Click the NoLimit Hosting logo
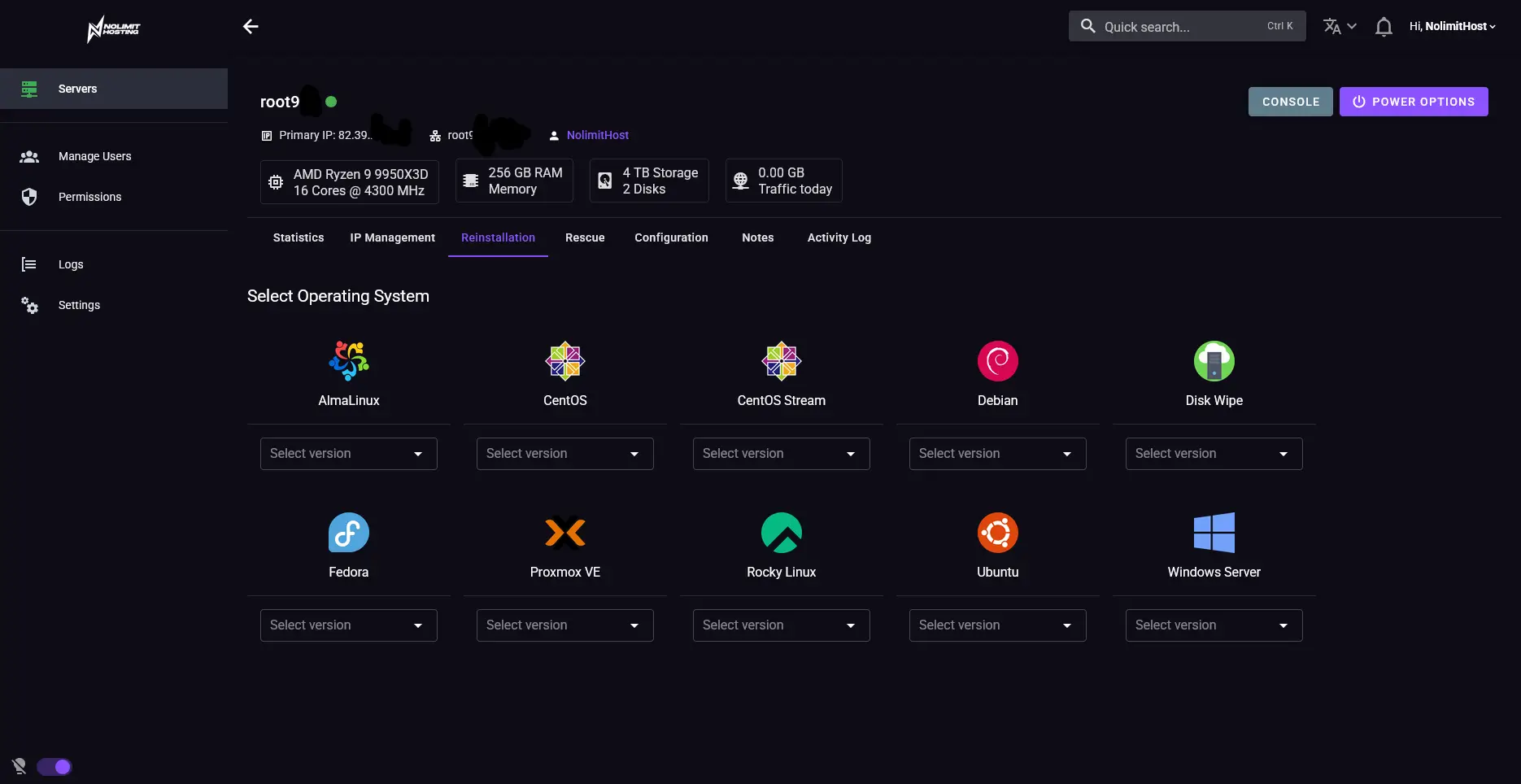 pyautogui.click(x=114, y=29)
